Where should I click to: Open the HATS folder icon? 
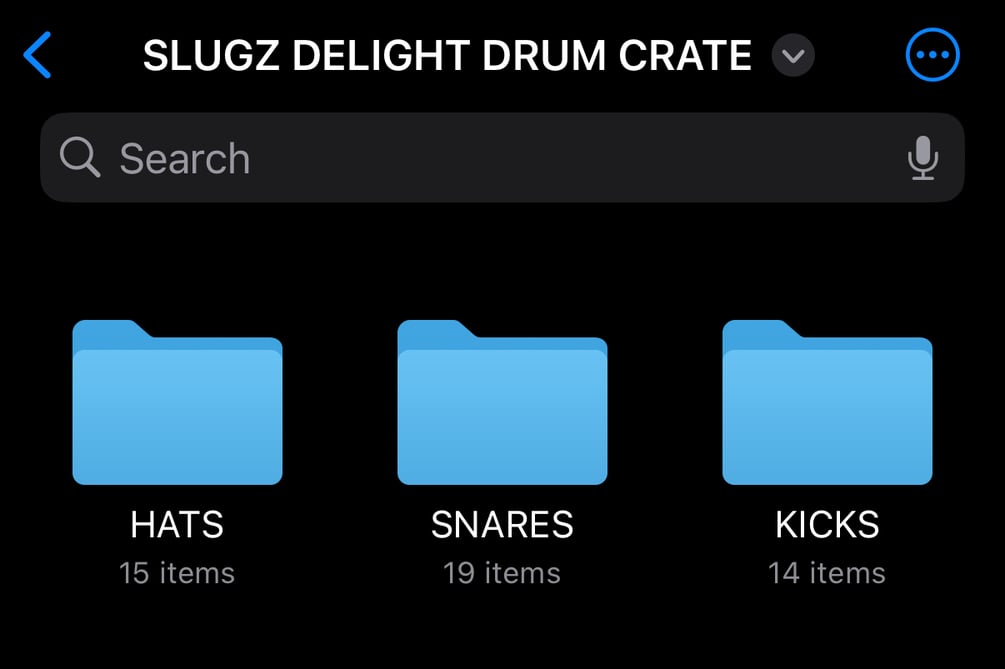click(x=177, y=403)
